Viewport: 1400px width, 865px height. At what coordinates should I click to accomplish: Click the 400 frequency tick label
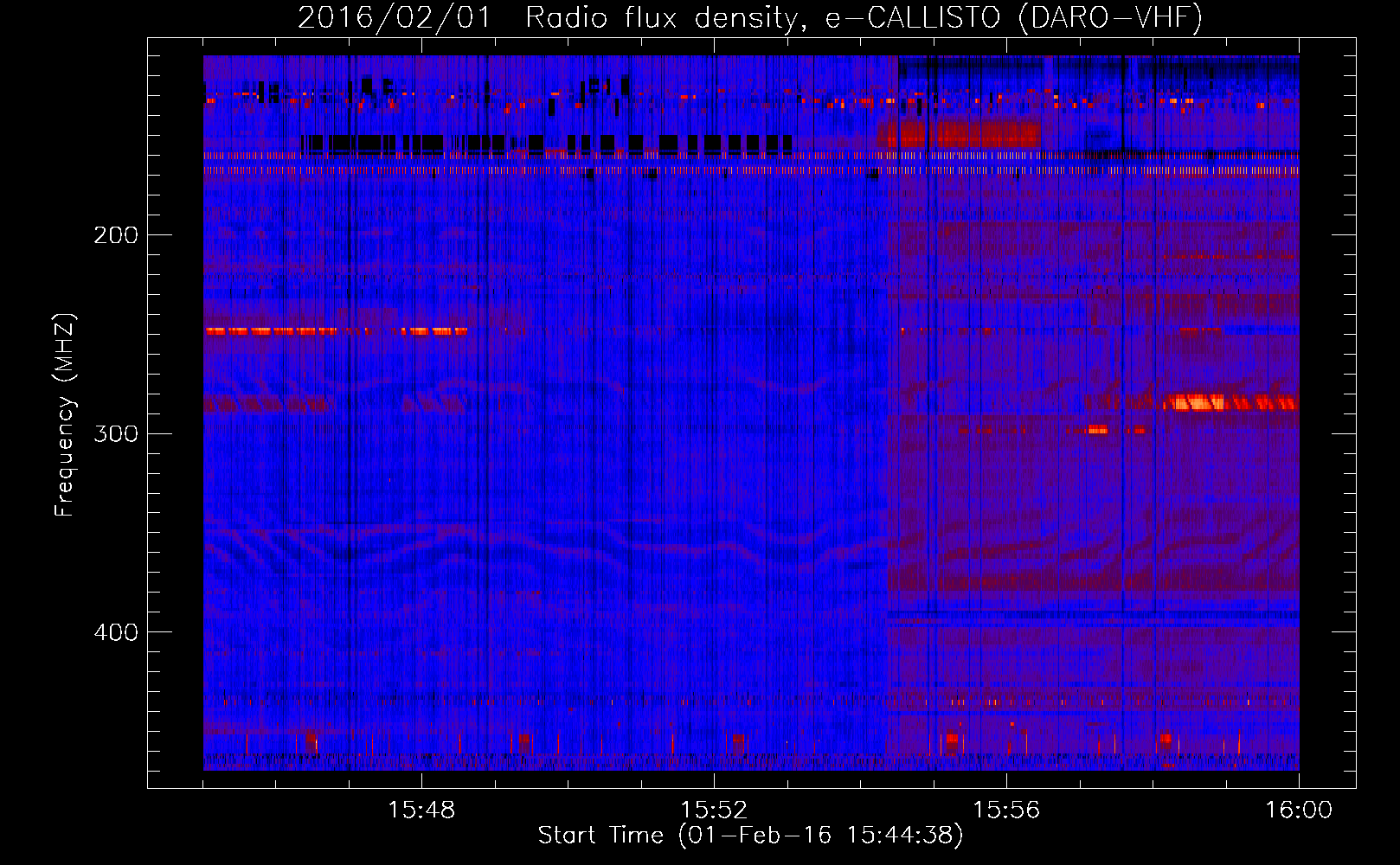pos(116,632)
